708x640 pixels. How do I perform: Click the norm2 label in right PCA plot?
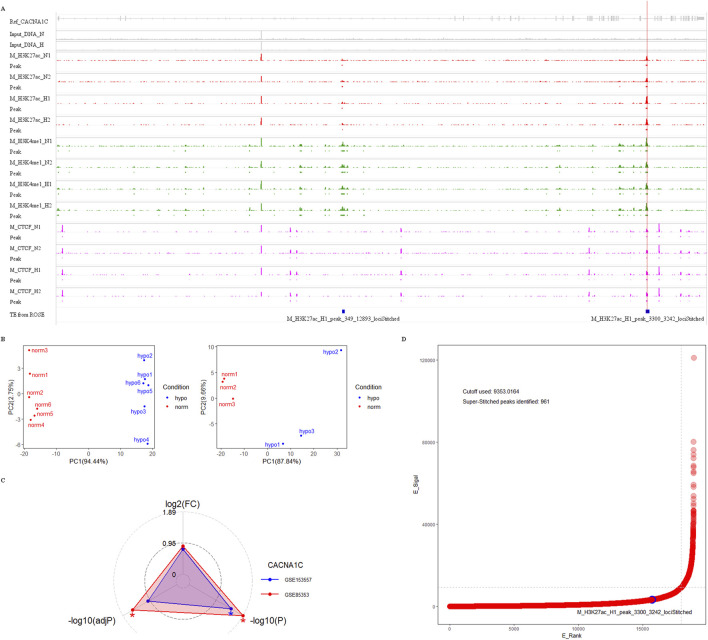tap(228, 388)
